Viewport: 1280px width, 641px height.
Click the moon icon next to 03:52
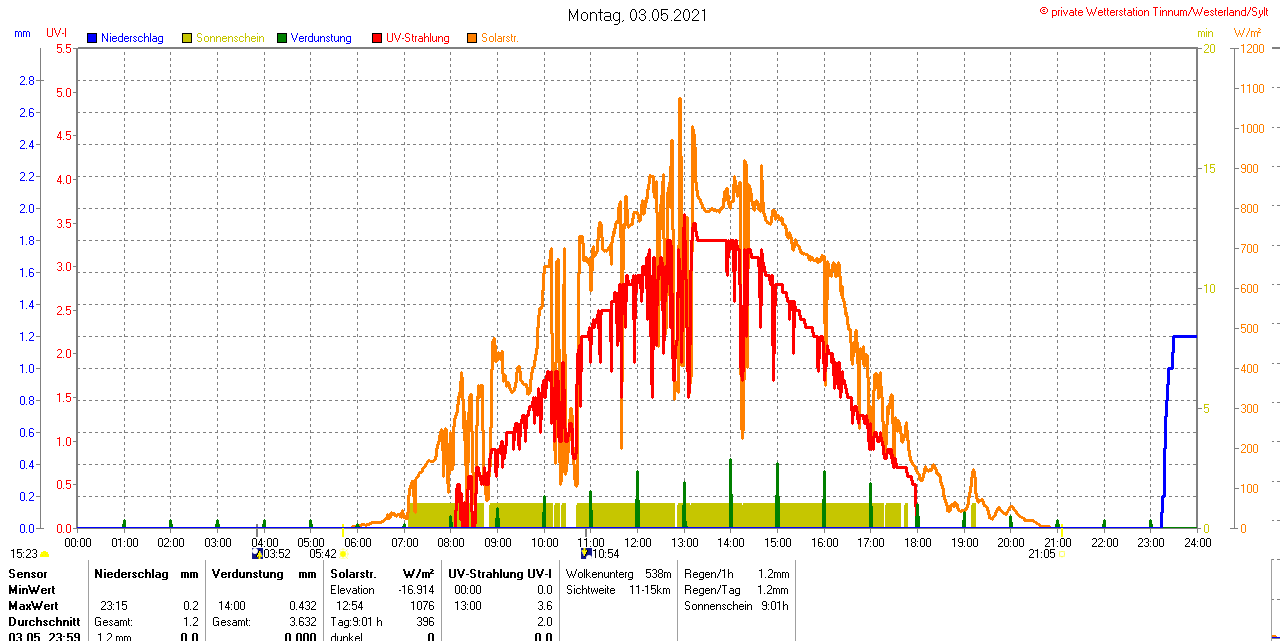click(x=257, y=553)
